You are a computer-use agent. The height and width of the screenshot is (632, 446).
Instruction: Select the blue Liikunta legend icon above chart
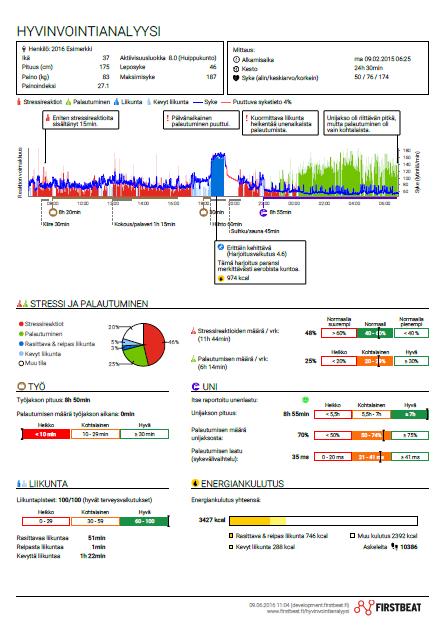tap(117, 102)
